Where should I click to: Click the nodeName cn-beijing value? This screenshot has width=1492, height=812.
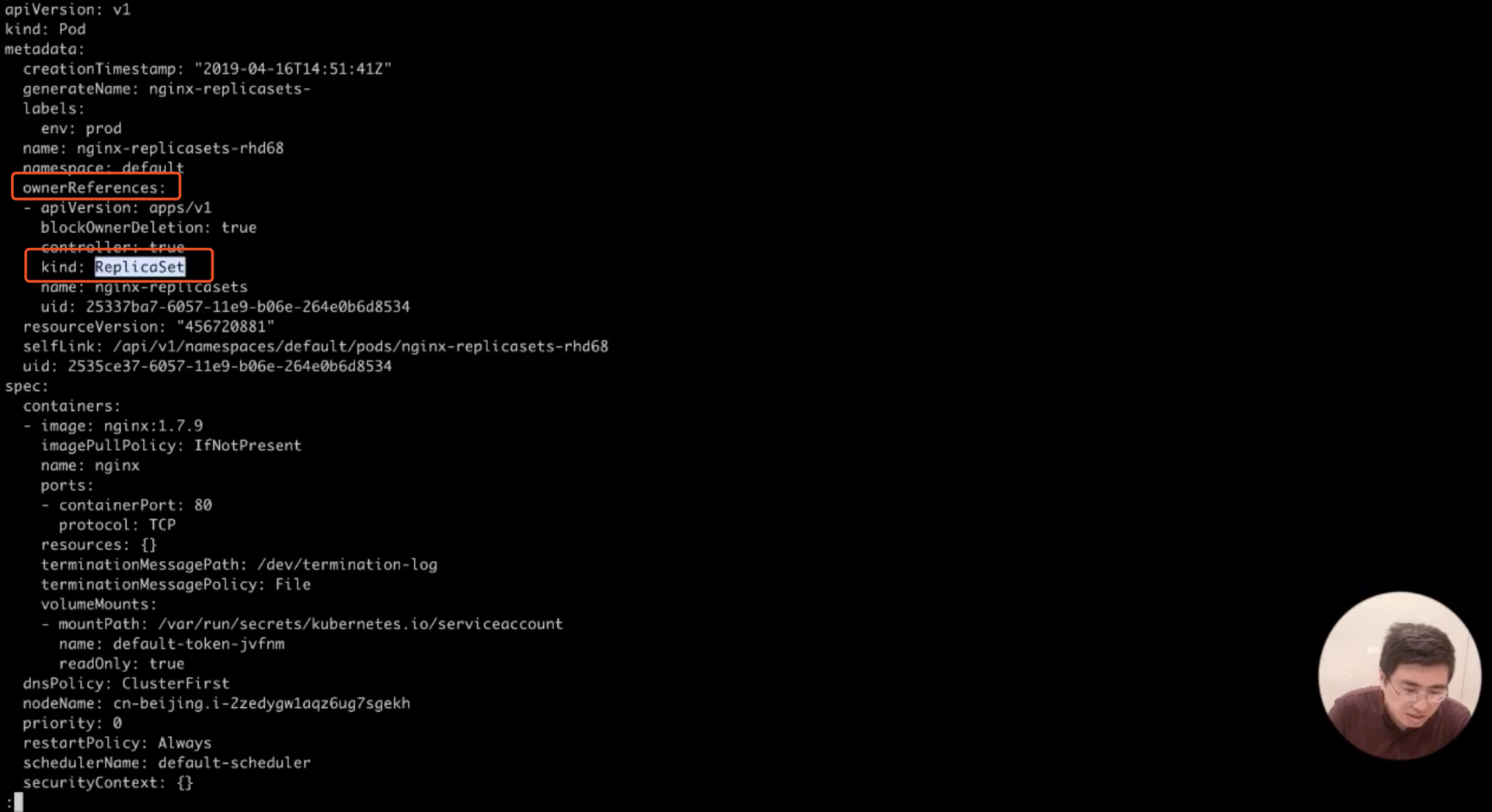(261, 703)
